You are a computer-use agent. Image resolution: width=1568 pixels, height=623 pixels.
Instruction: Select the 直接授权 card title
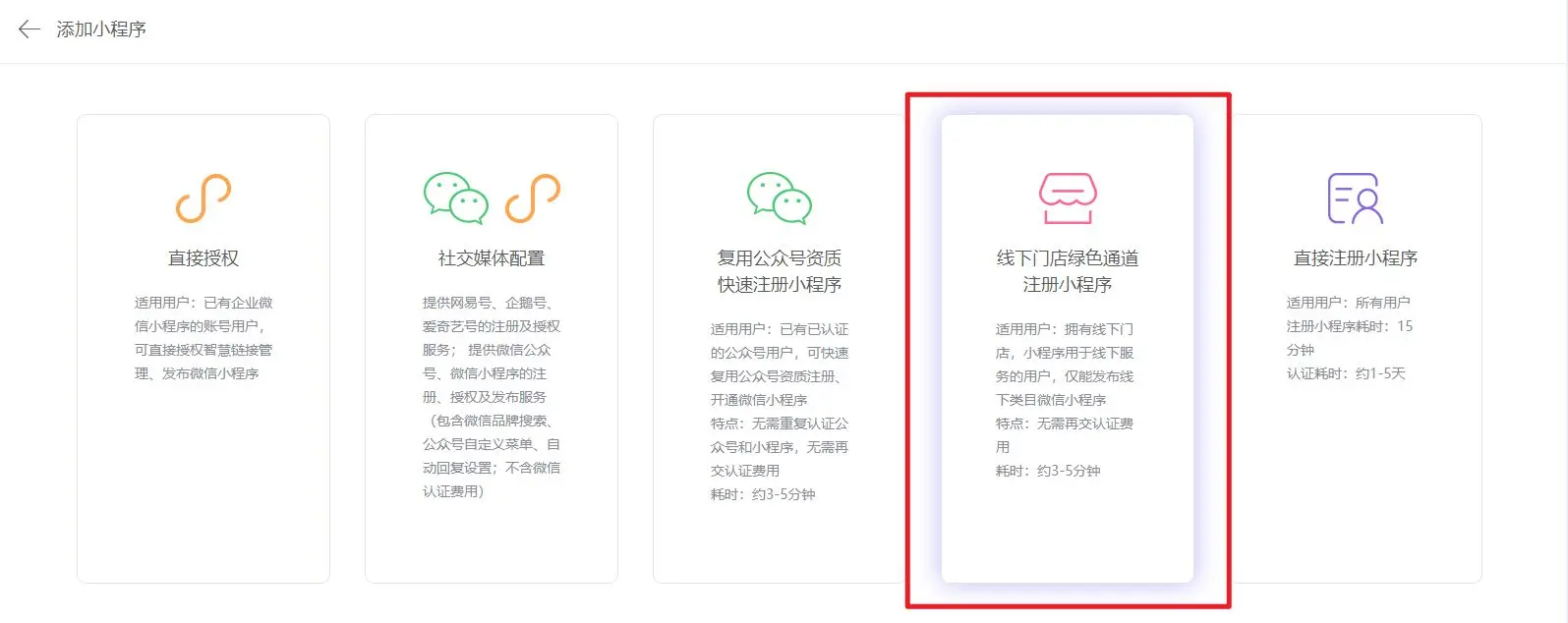(203, 258)
